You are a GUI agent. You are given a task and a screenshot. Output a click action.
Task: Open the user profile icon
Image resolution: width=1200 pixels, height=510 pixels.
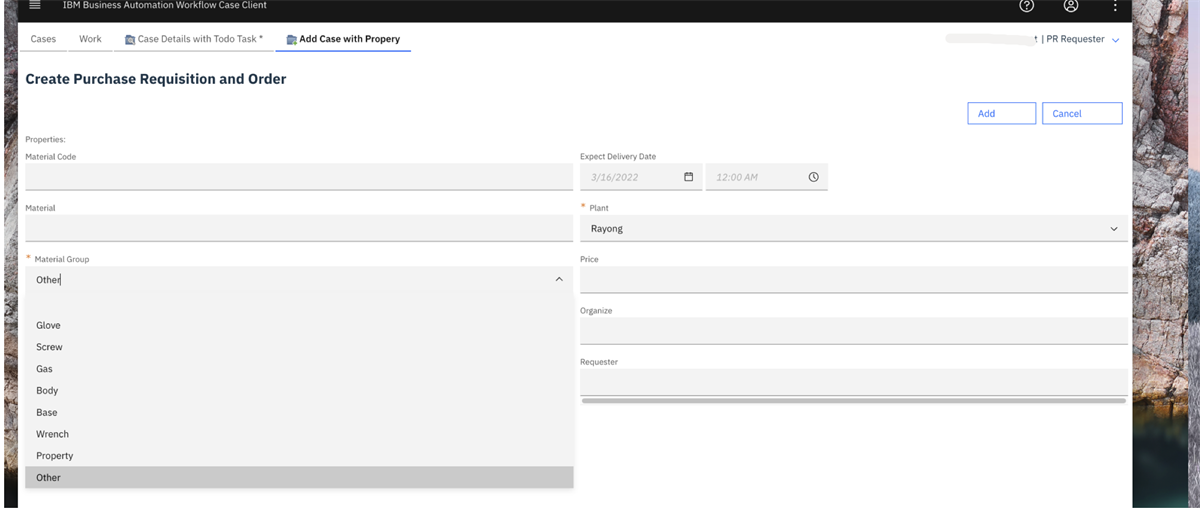click(1071, 6)
